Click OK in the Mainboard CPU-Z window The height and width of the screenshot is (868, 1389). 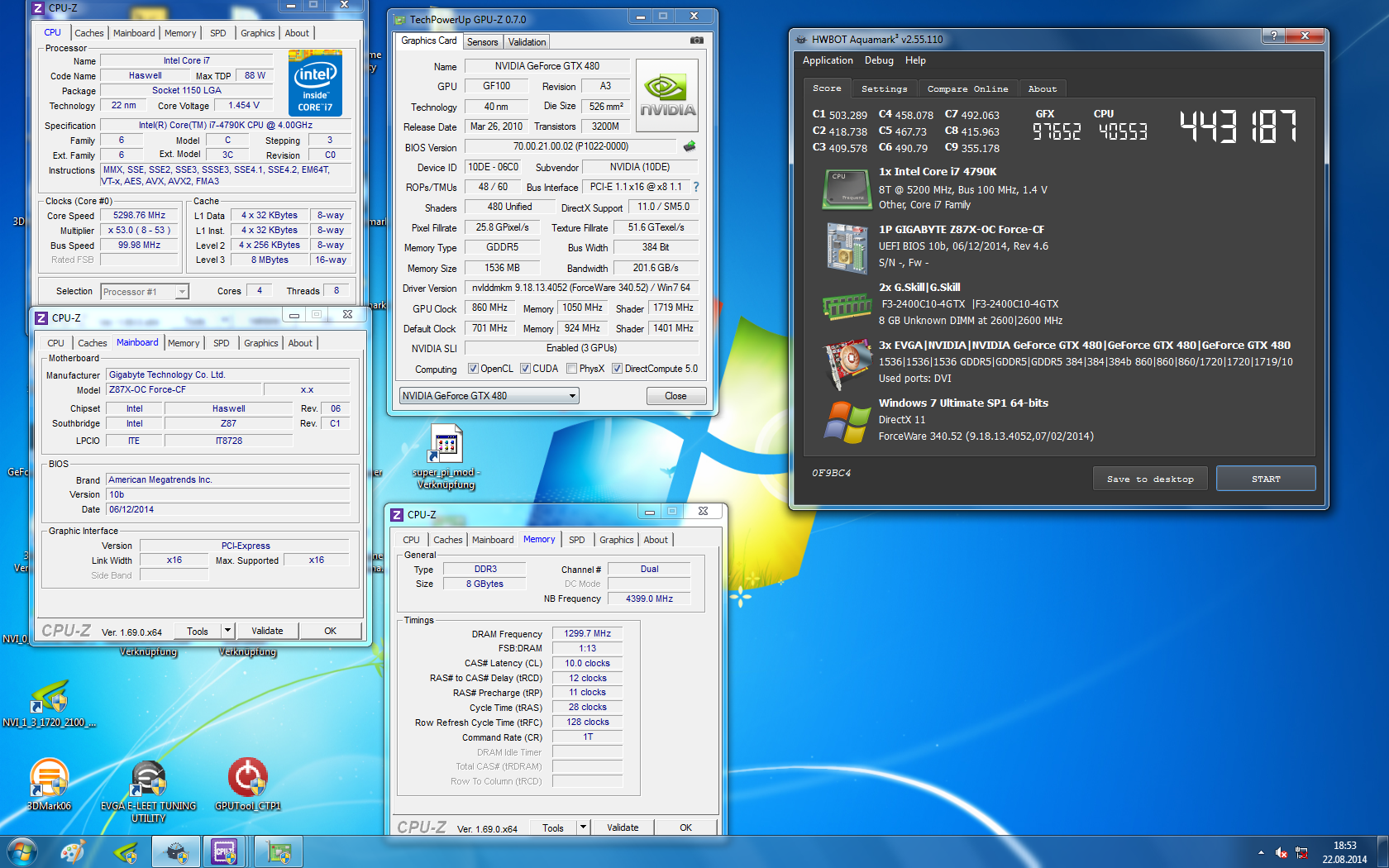pos(330,631)
